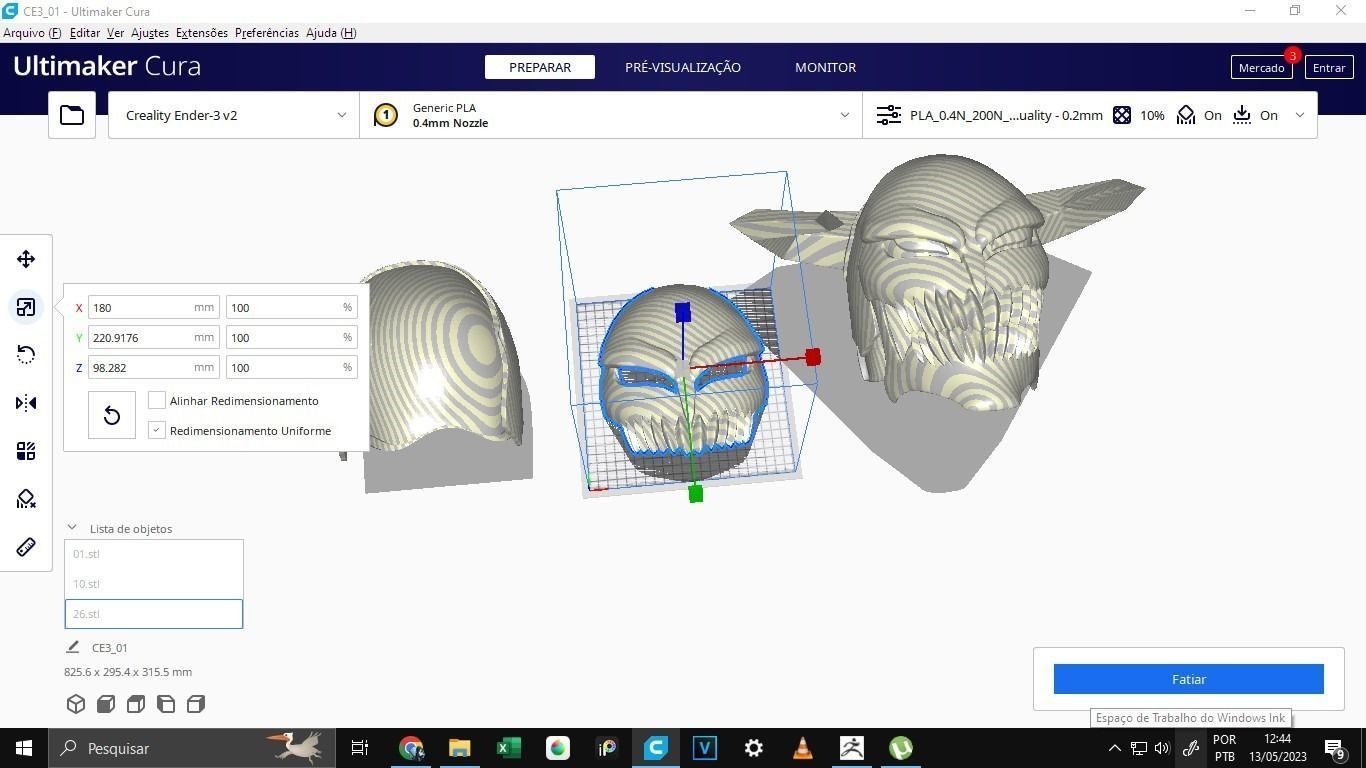Click Z scale percent field
The height and width of the screenshot is (768, 1366).
(291, 367)
